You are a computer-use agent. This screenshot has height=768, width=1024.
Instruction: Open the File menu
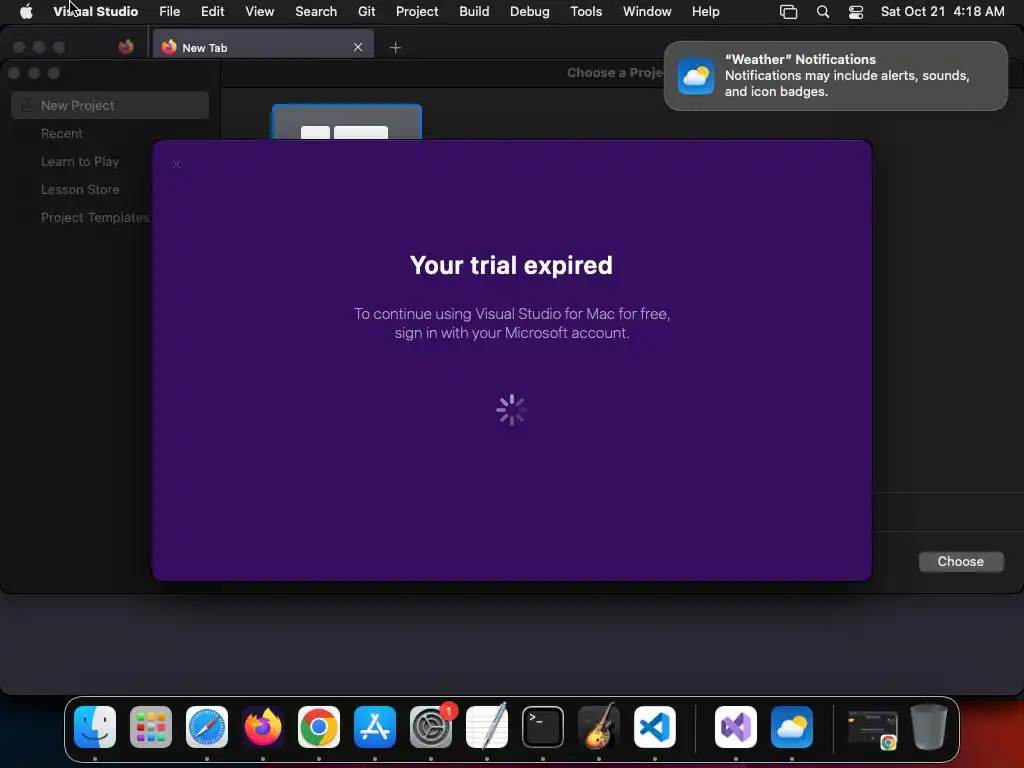[170, 11]
